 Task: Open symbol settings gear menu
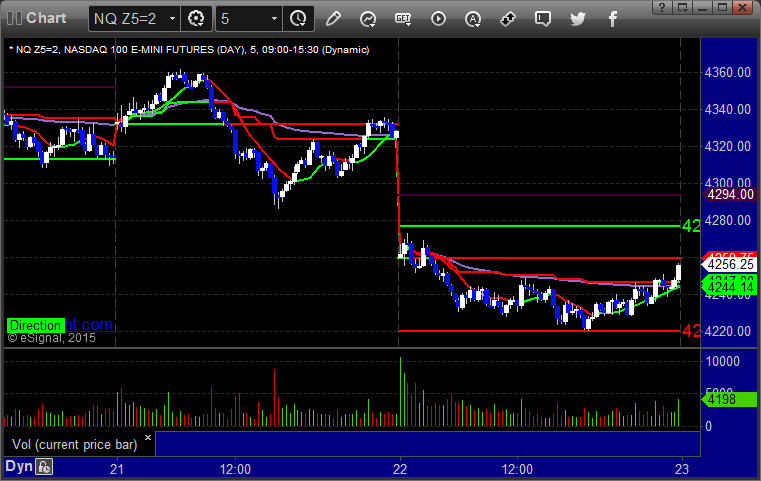(x=196, y=19)
